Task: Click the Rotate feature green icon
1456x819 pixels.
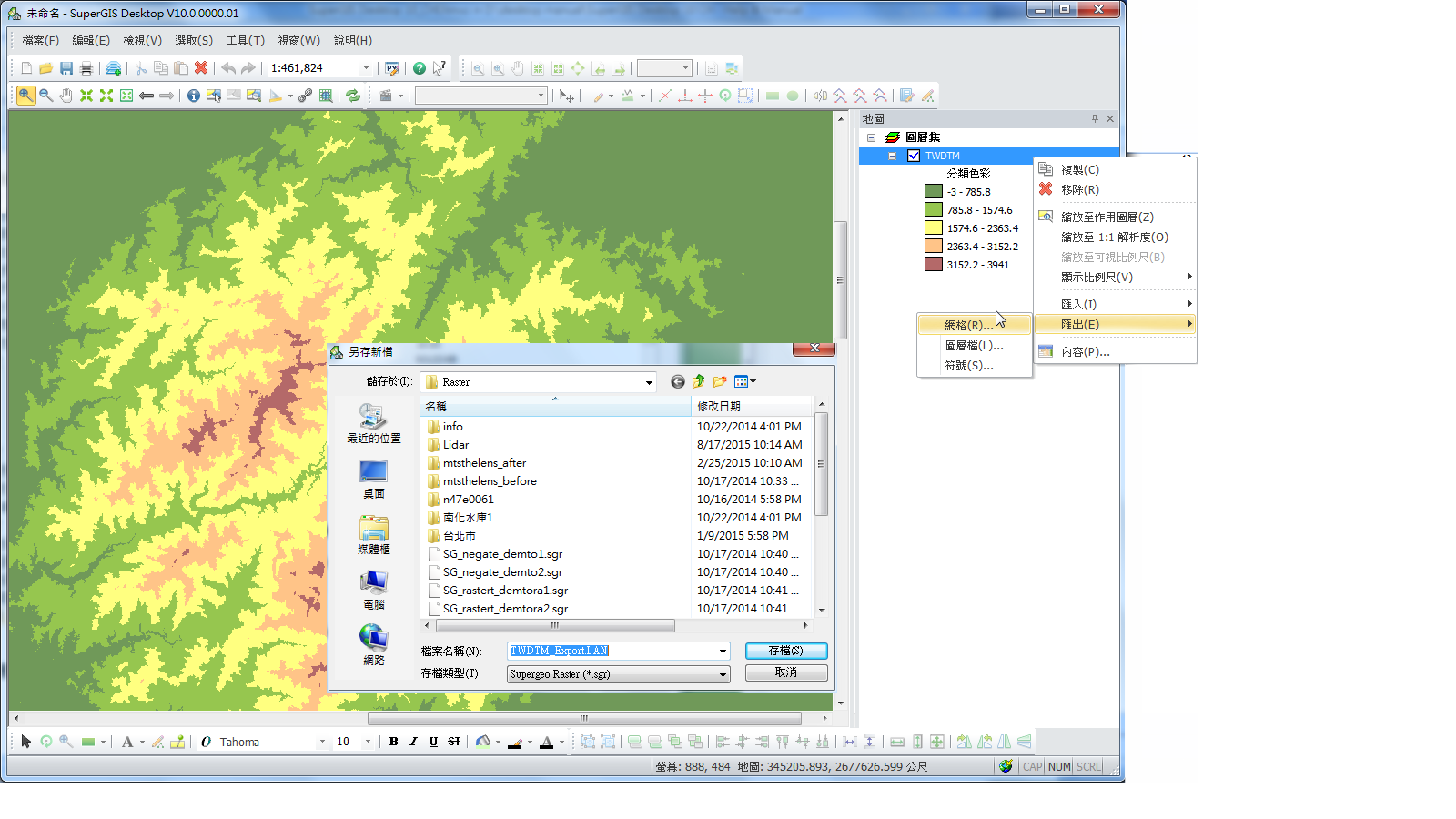Action: 725,96
